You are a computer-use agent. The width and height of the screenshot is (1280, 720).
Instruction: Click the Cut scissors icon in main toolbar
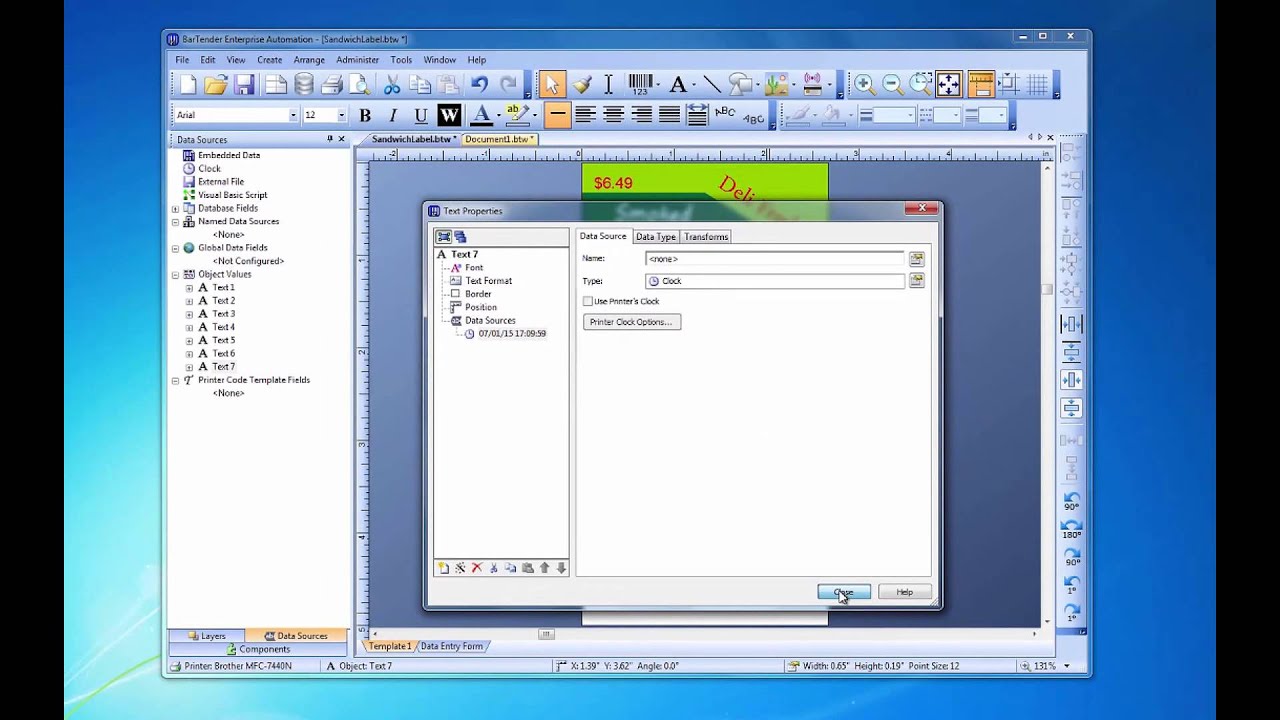[x=392, y=86]
